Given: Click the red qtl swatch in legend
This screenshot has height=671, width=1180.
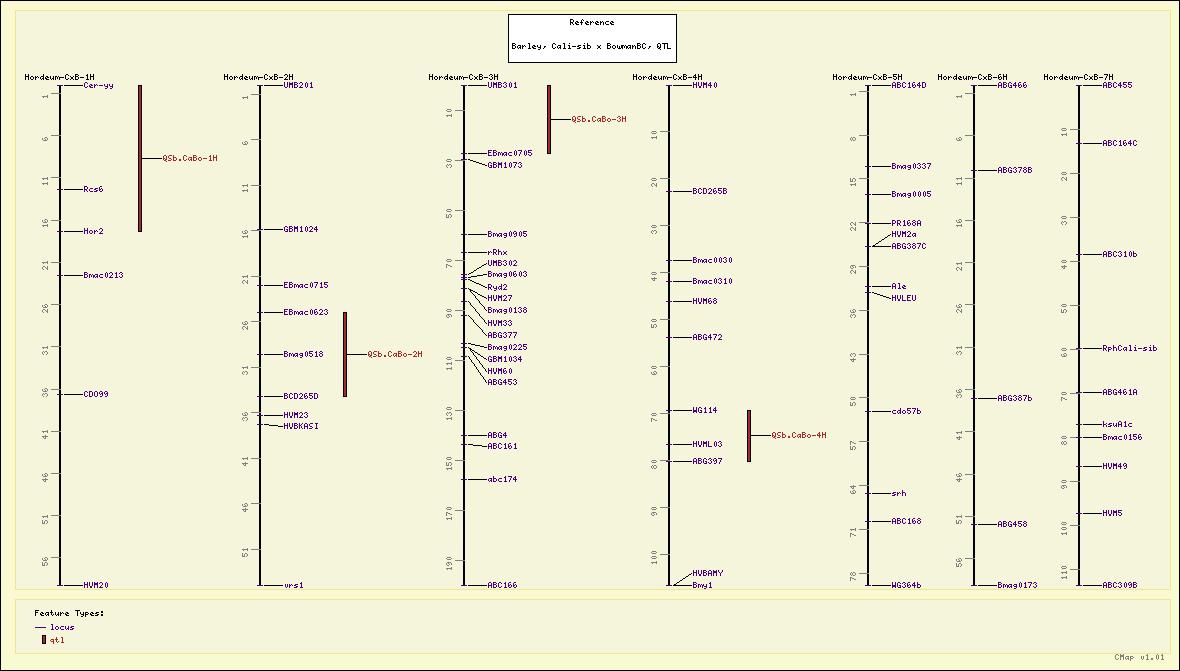Looking at the screenshot, I should (43, 639).
